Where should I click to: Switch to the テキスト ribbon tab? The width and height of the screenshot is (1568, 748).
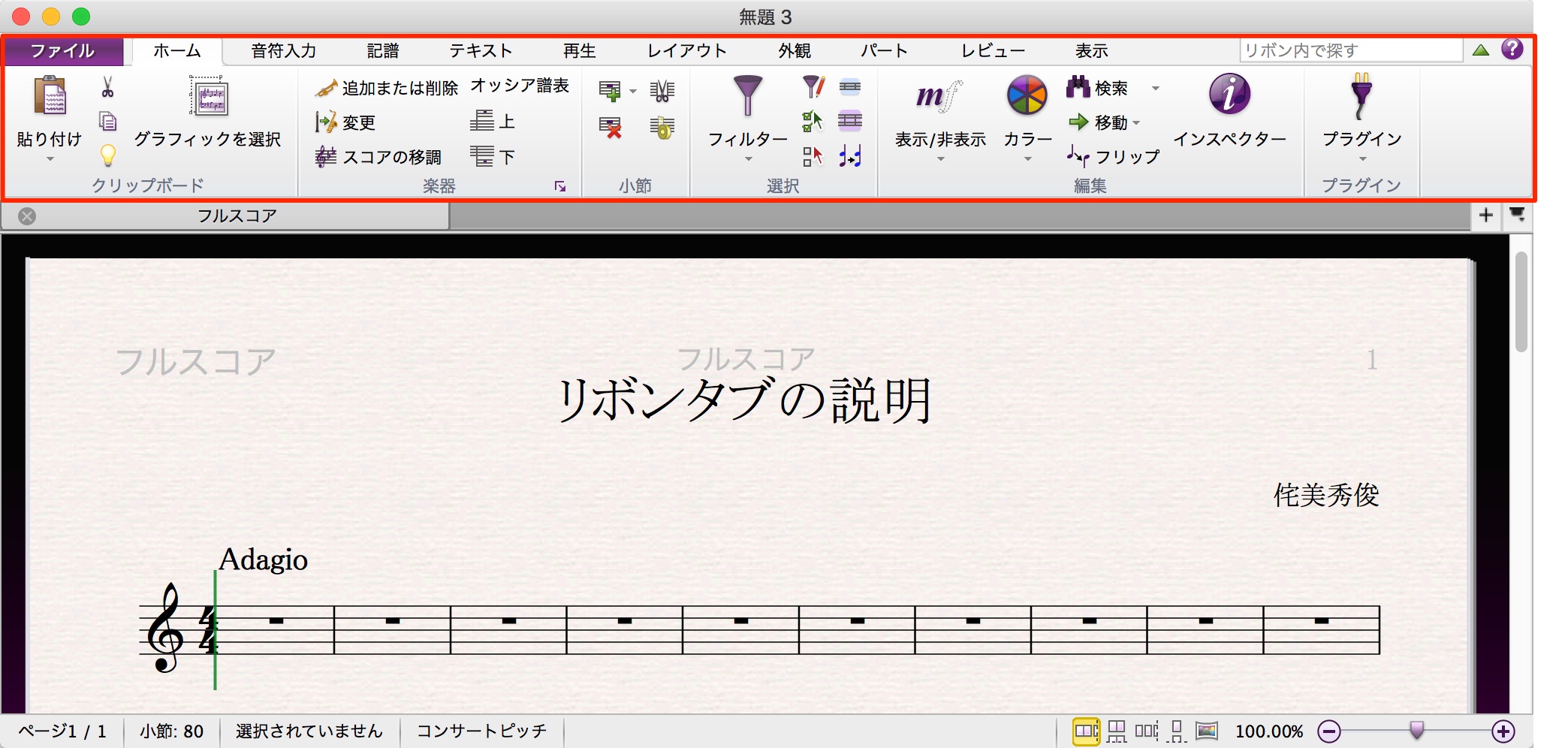(481, 51)
